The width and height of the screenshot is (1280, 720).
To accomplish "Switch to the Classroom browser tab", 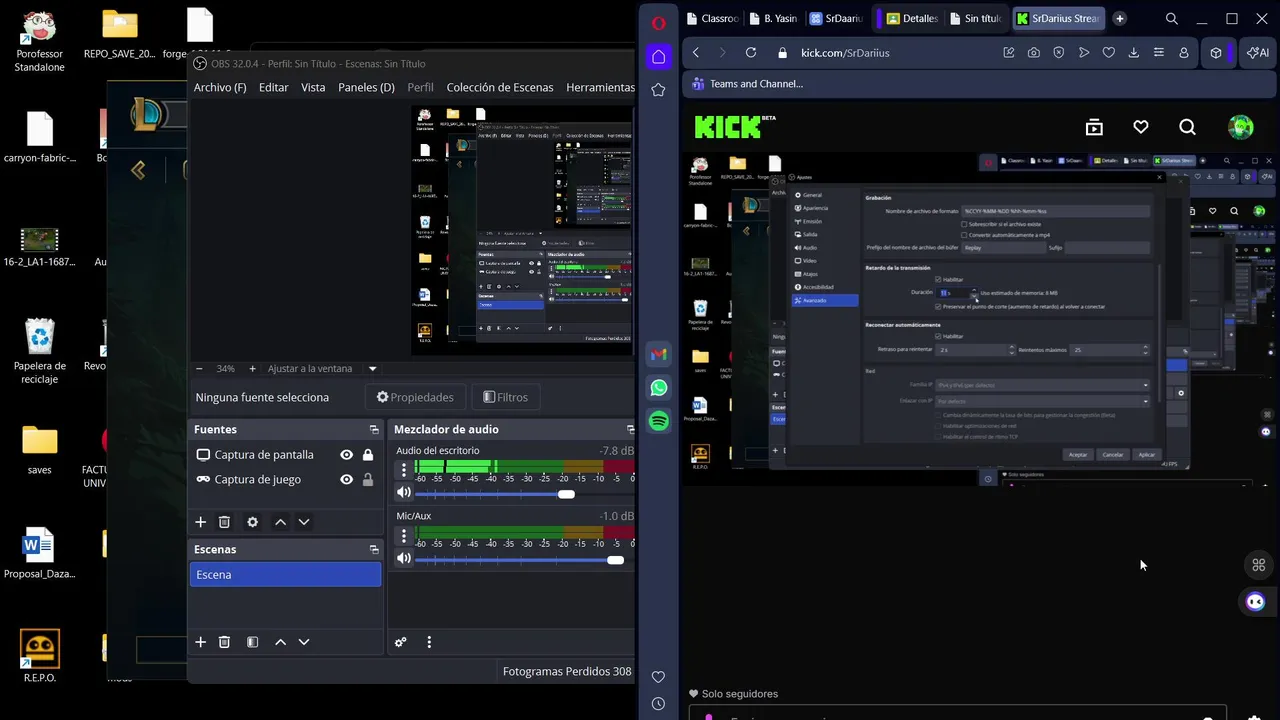I will (x=712, y=18).
